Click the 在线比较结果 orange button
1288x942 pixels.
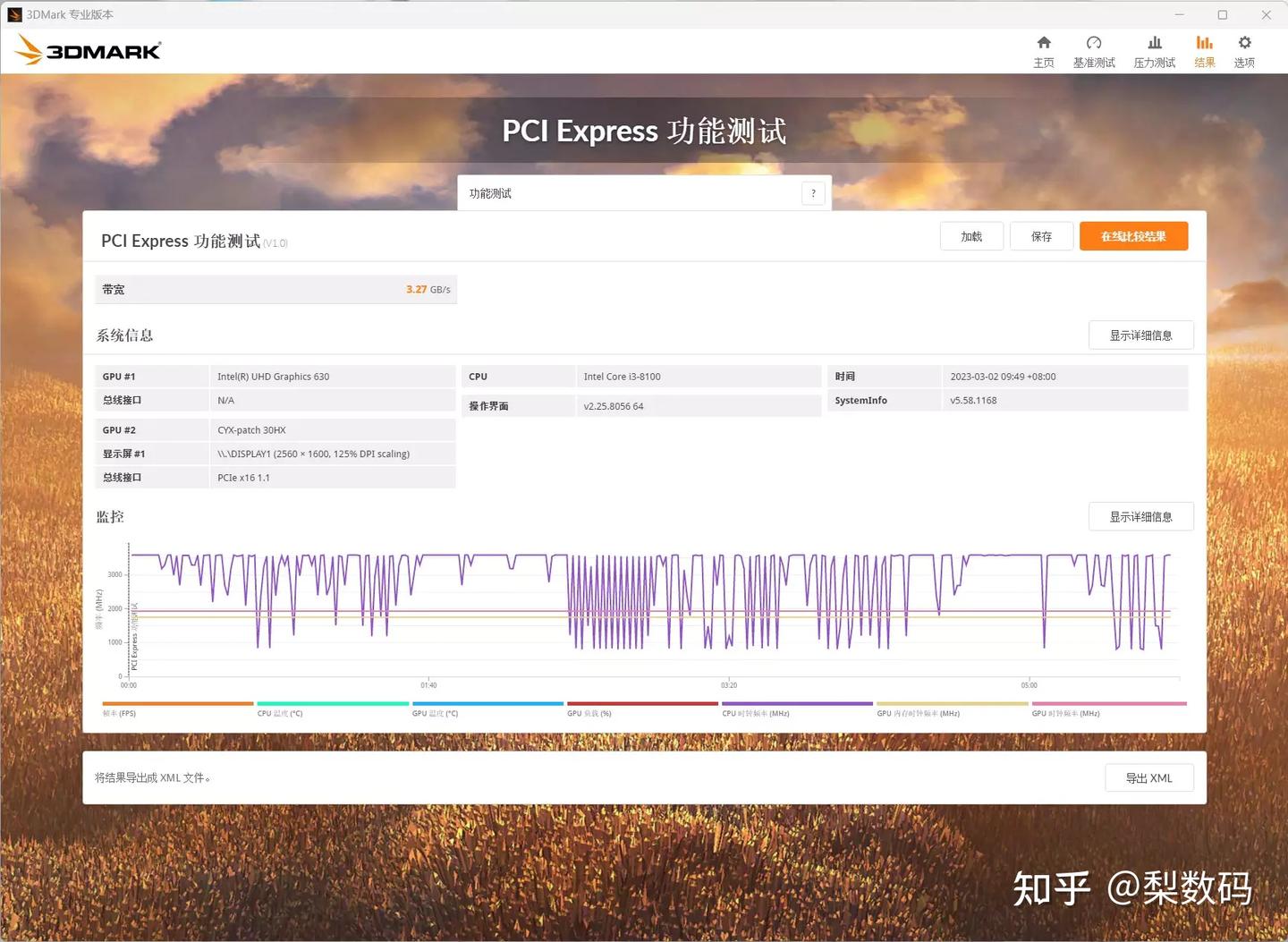pos(1133,235)
